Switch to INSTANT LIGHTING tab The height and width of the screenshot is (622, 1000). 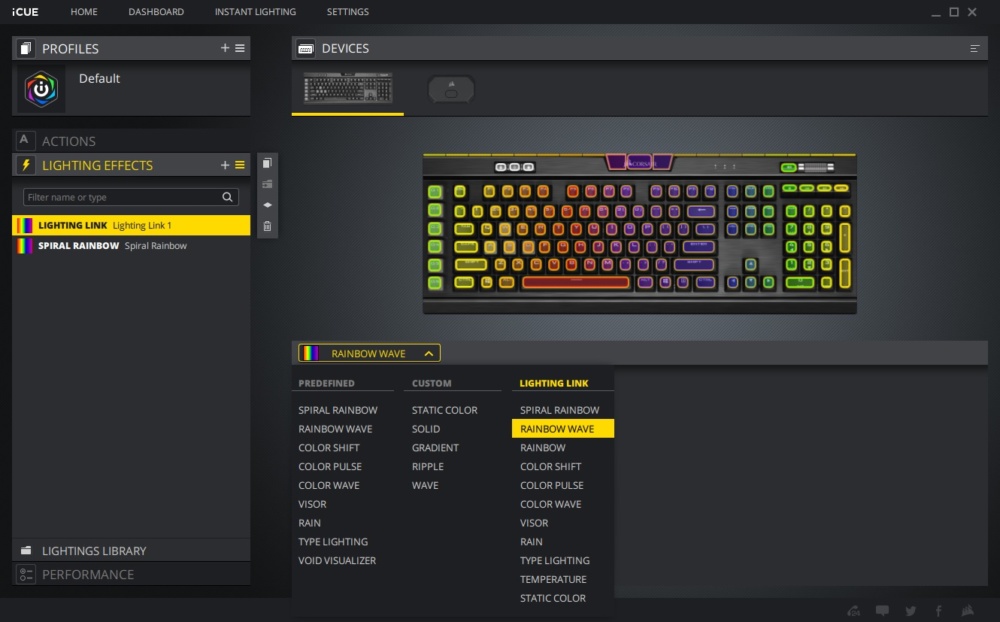[255, 11]
